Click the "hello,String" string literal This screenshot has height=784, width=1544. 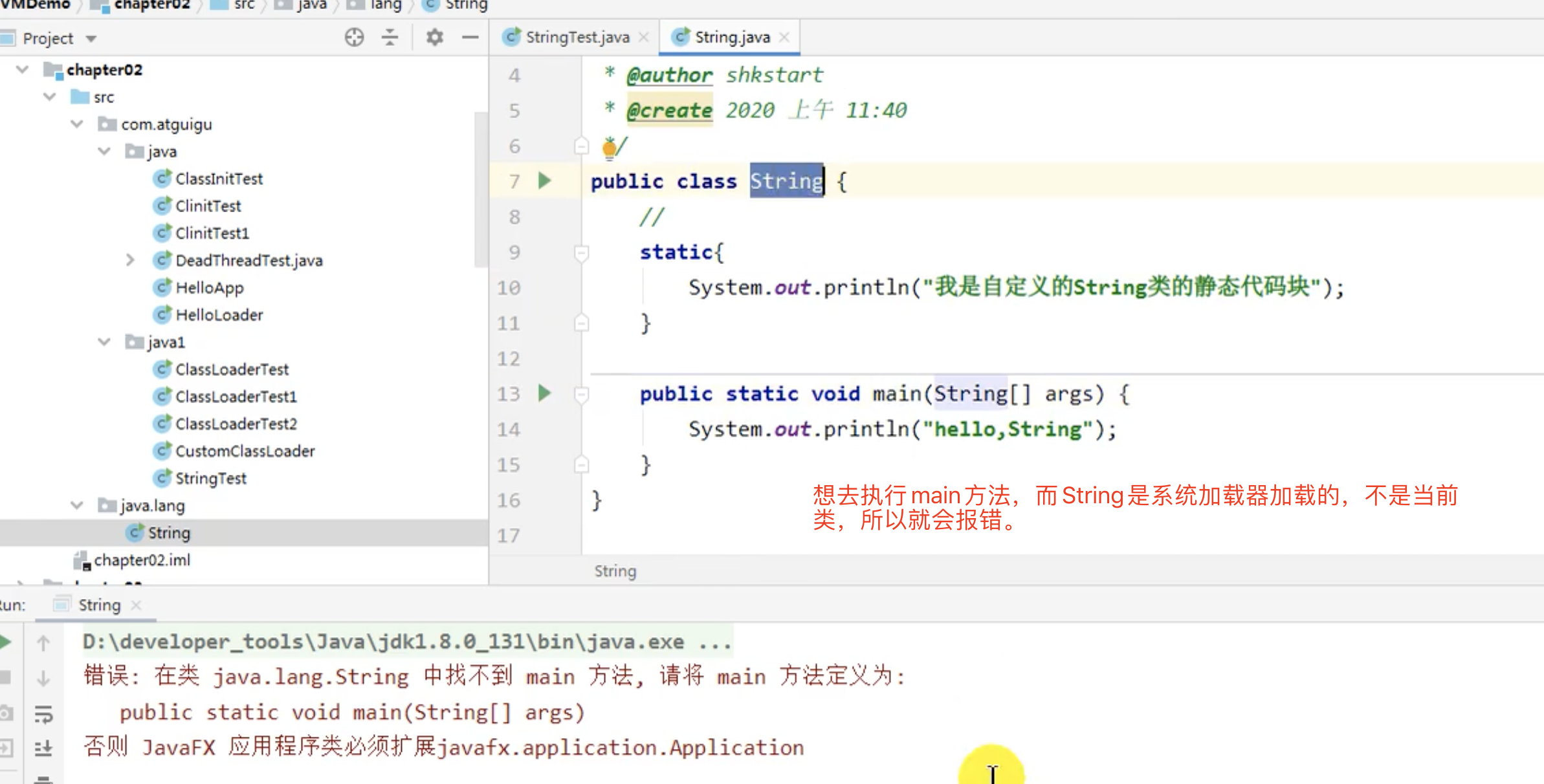point(1008,430)
